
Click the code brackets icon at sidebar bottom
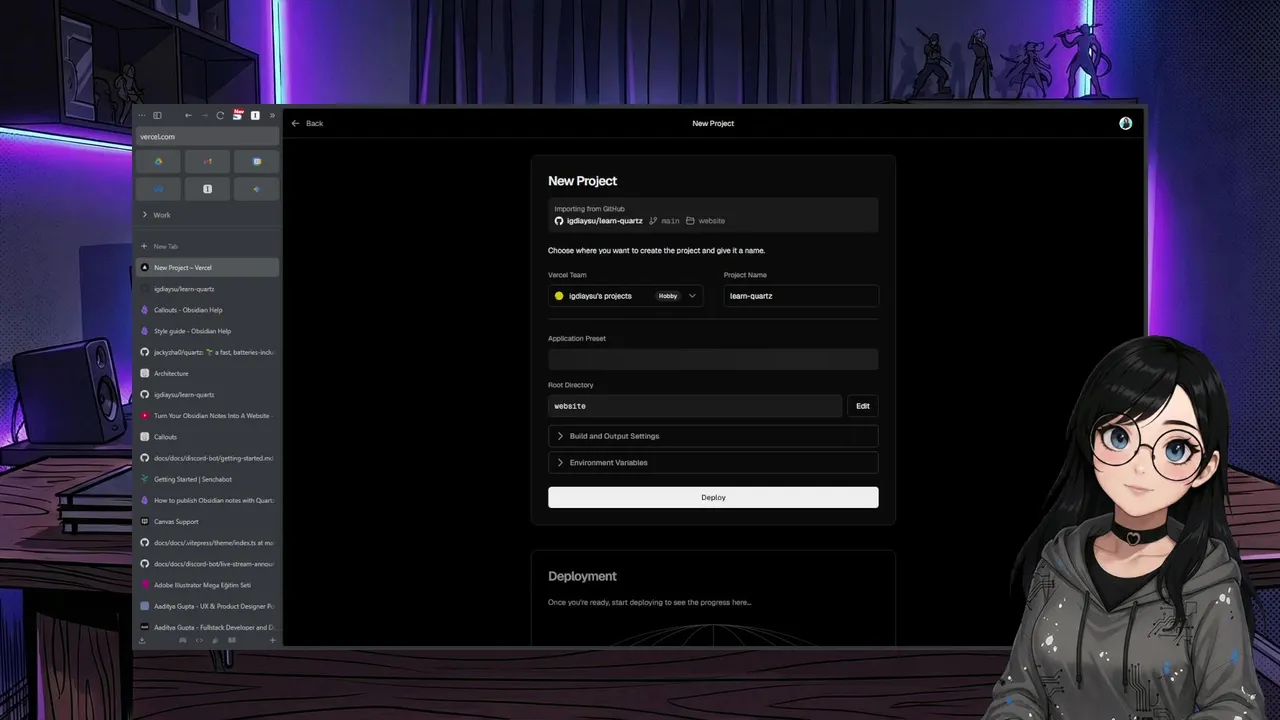coord(199,640)
